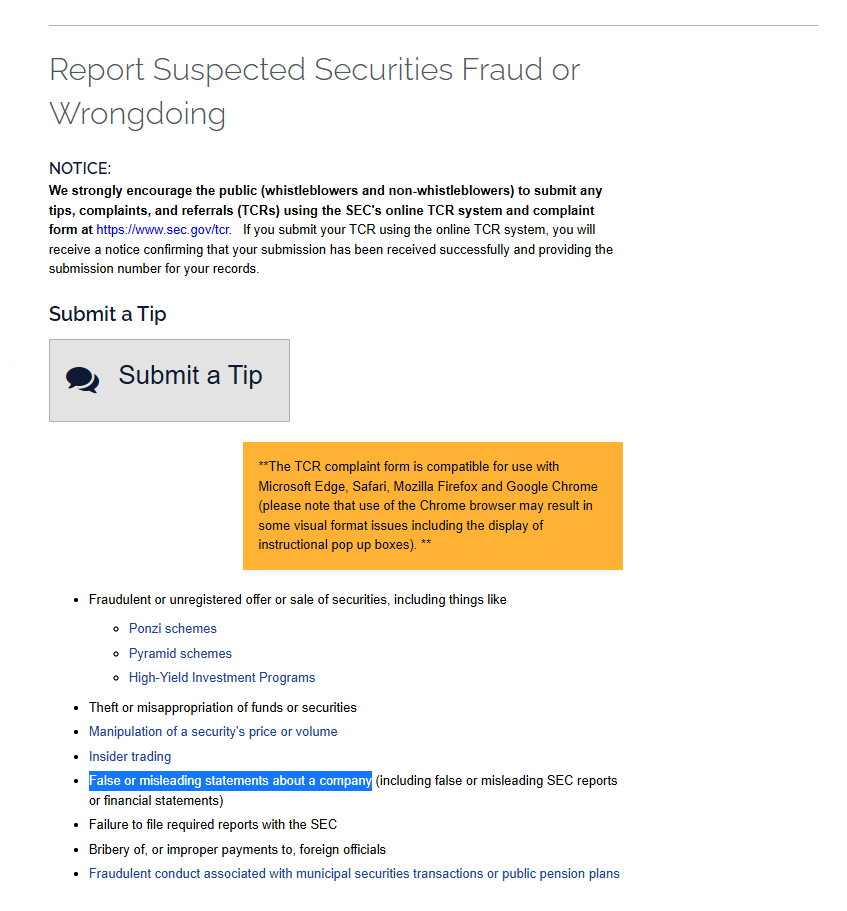Click the Submit a Tip section heading
The height and width of the screenshot is (911, 847).
pyautogui.click(x=107, y=314)
